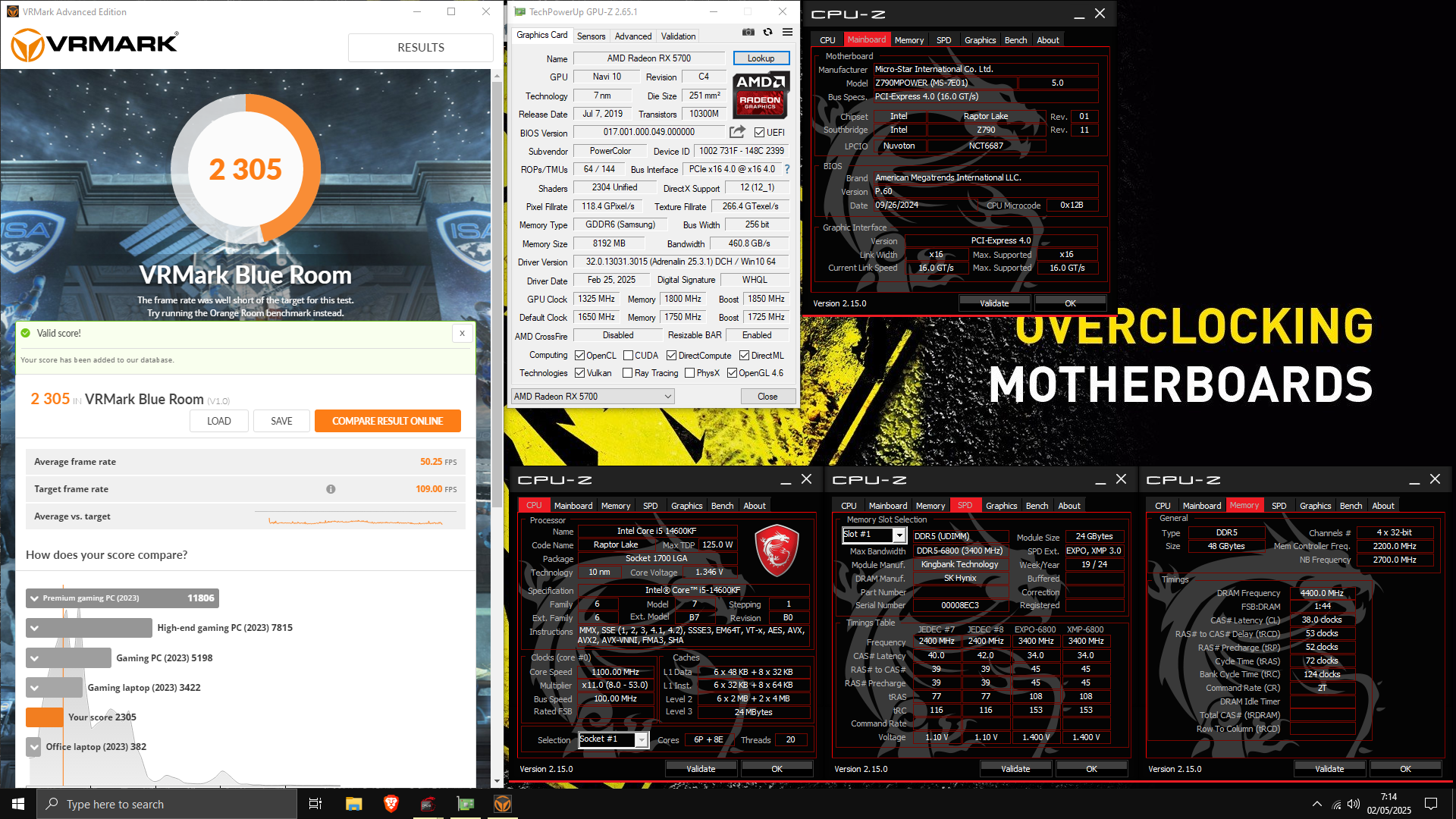Screen dimensions: 1456x819
Task: Click Validate in the Mainboard CPU-Z window
Action: [994, 303]
